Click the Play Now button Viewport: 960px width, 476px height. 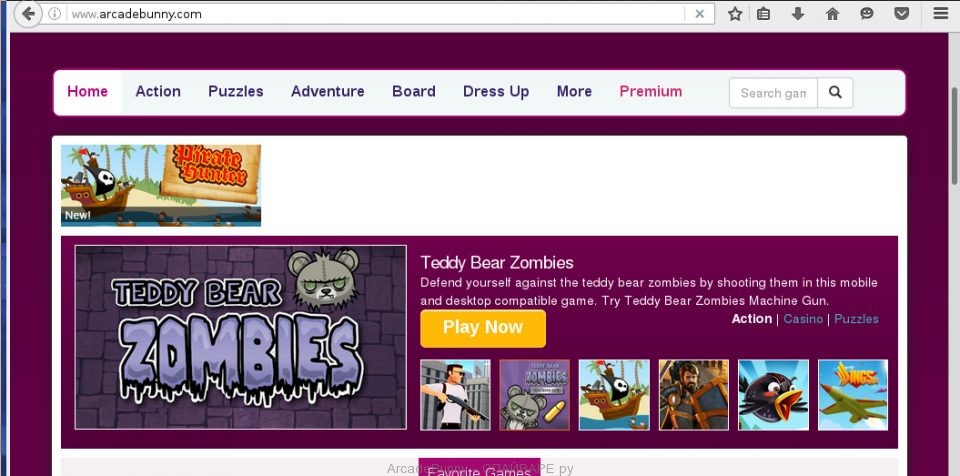pos(483,328)
